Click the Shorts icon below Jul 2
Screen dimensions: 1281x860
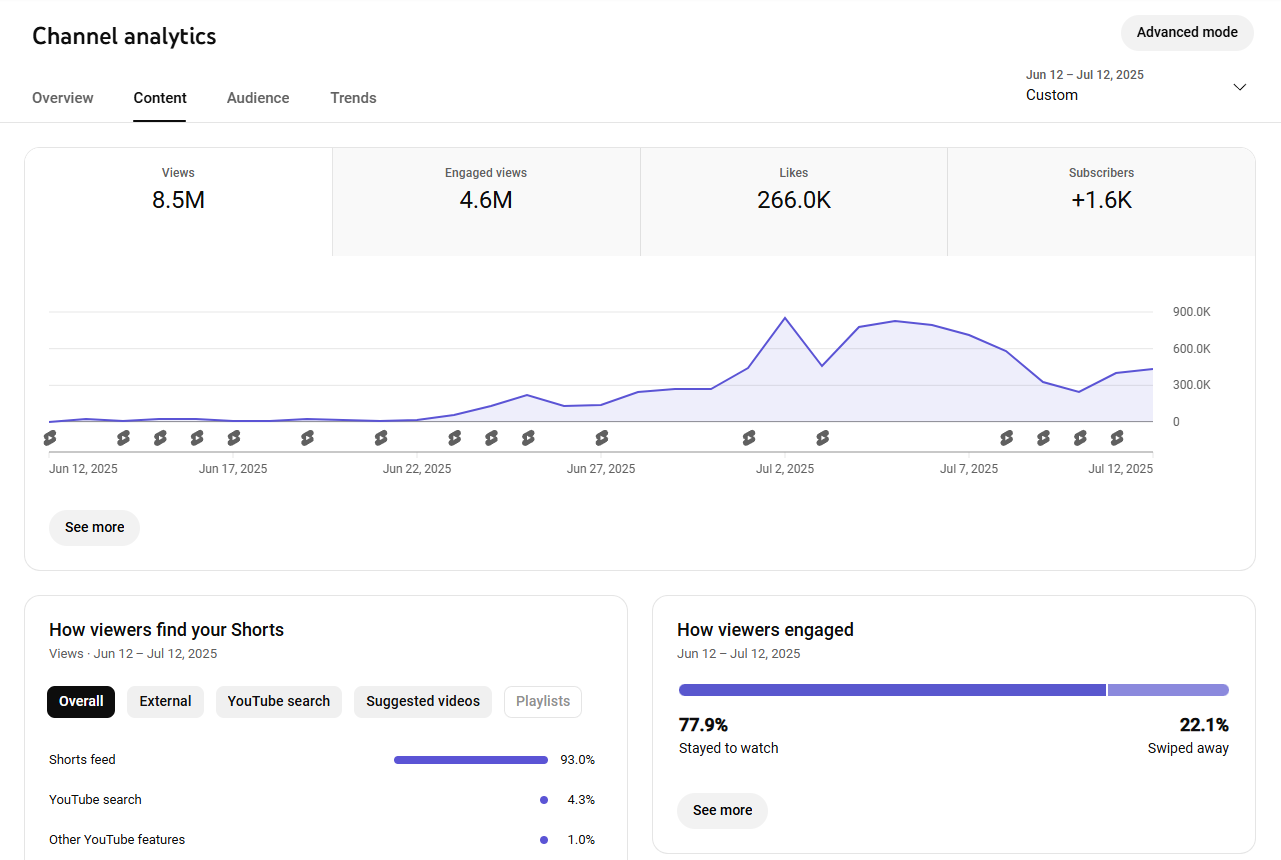click(748, 437)
